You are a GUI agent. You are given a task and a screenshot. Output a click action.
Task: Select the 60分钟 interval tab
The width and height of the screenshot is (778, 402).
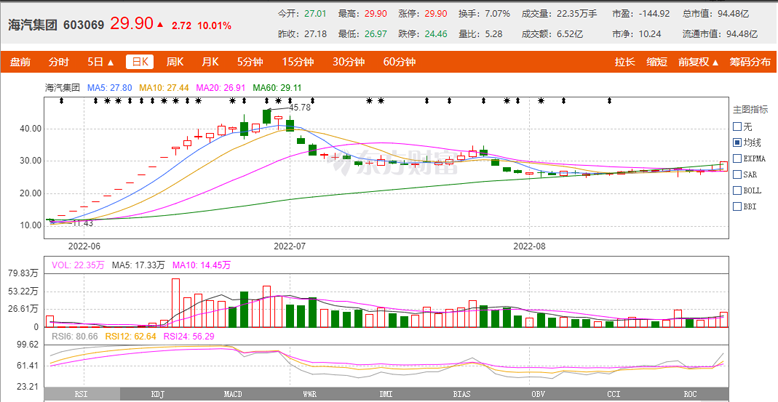click(399, 62)
